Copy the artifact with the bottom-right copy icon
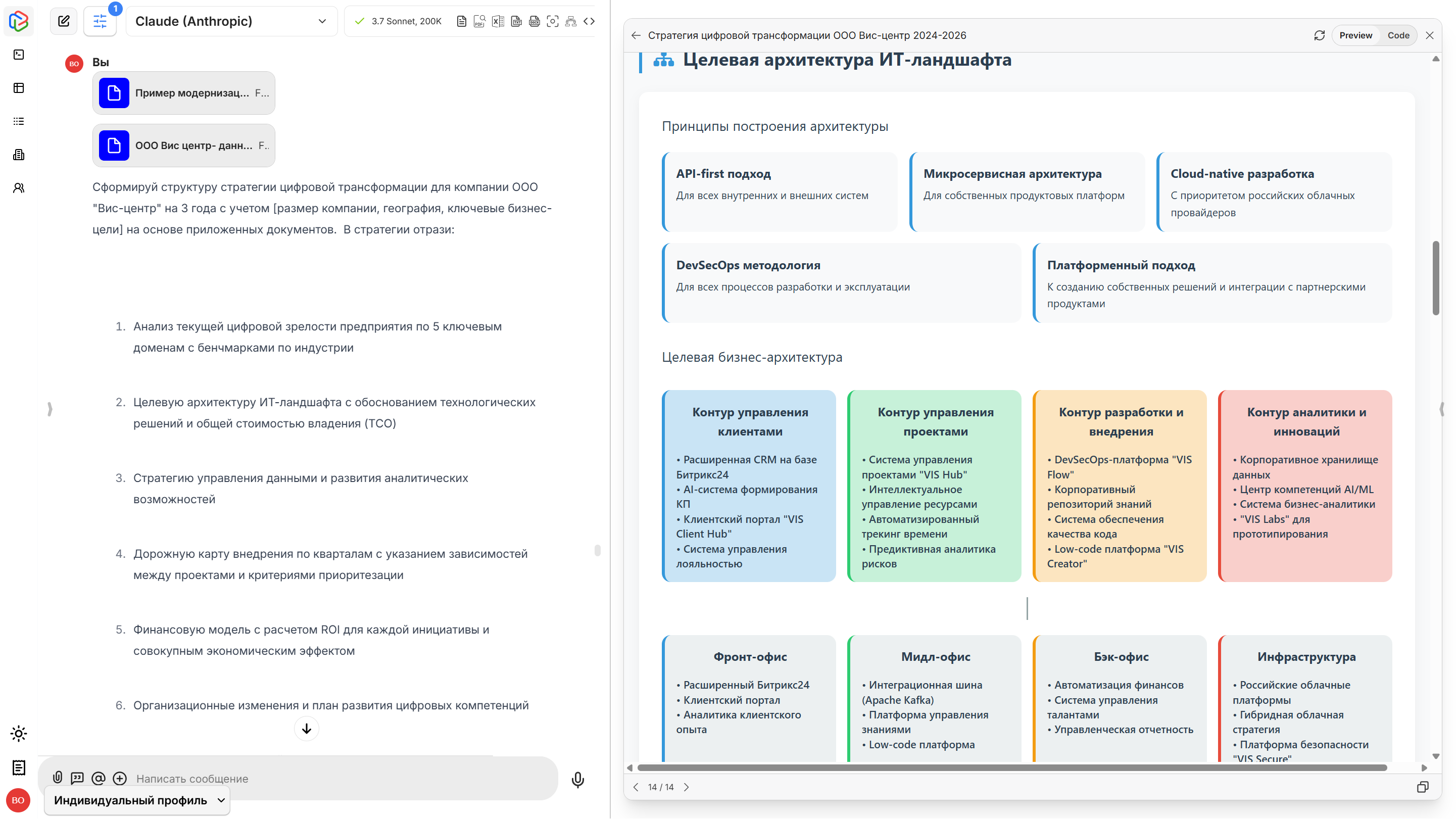1456x819 pixels. point(1423,787)
